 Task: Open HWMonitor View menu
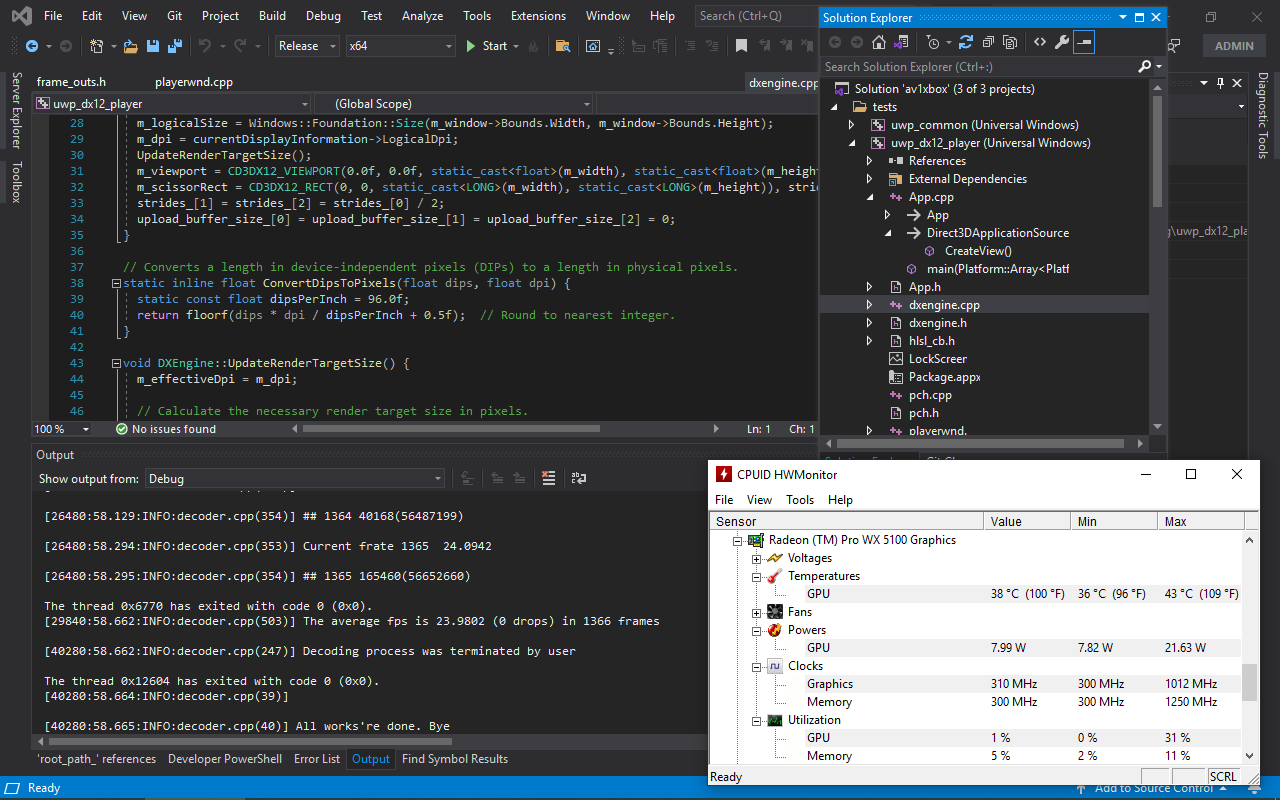[x=759, y=500]
